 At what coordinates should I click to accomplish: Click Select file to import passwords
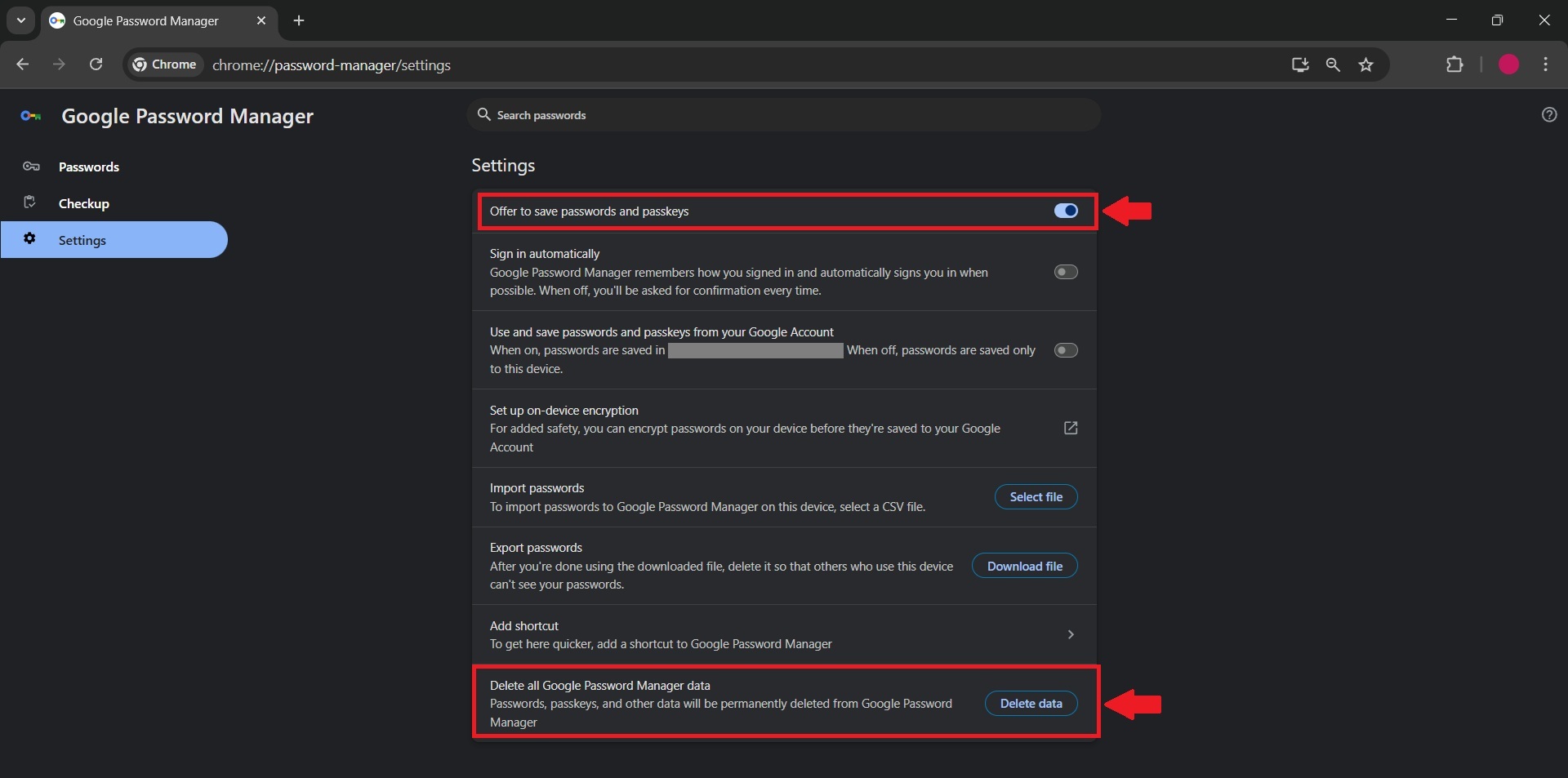click(x=1036, y=496)
